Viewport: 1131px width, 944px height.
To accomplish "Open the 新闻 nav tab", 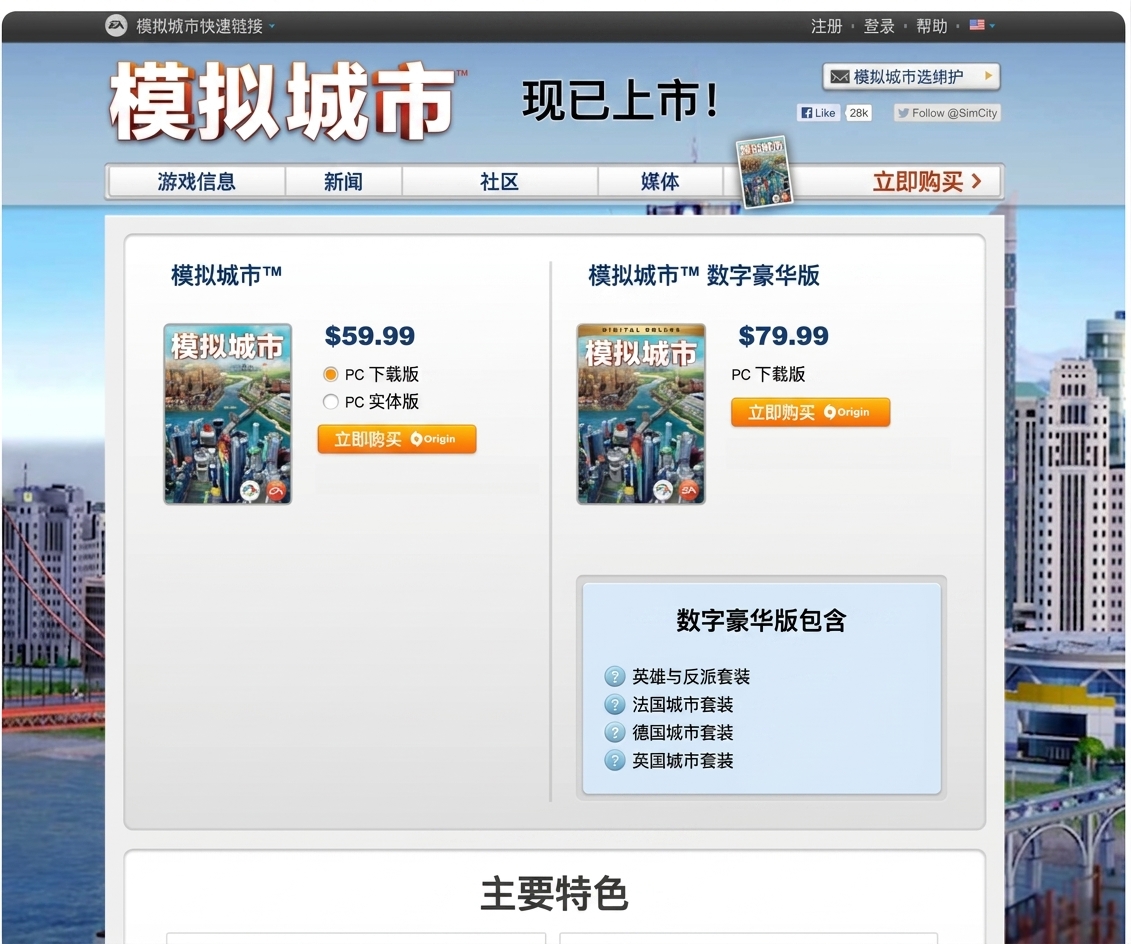I will tap(343, 182).
